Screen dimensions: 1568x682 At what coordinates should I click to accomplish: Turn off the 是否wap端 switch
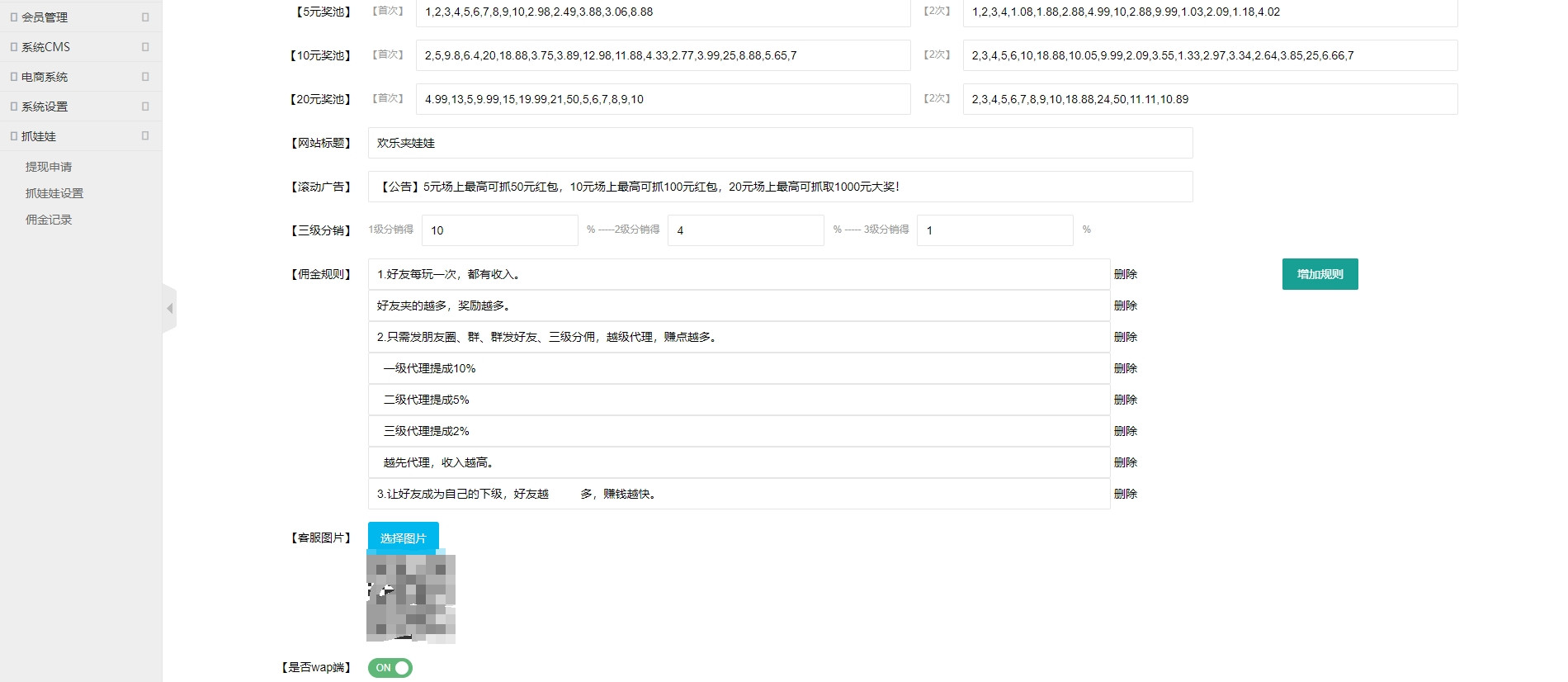390,668
